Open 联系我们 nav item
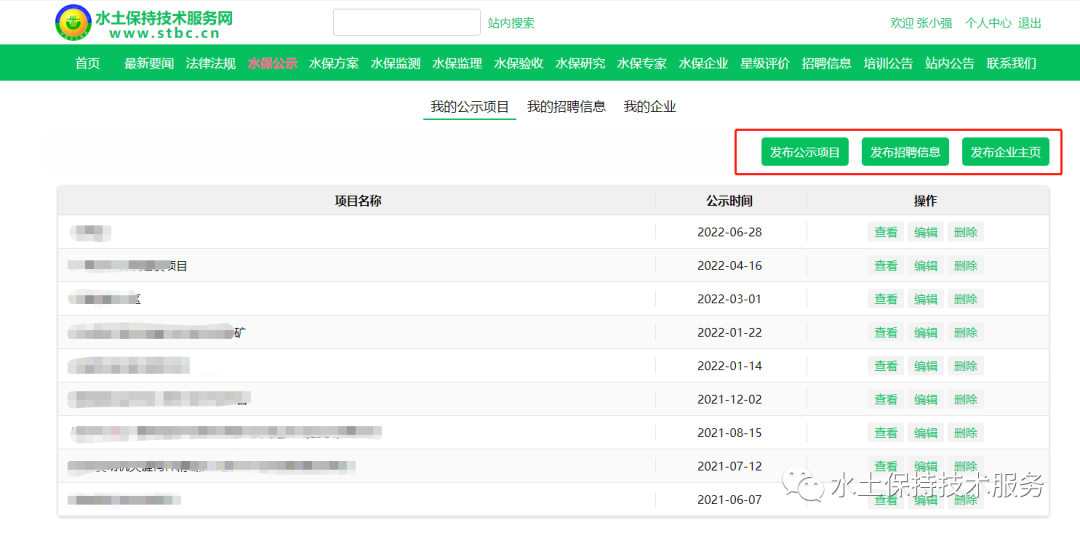 (1011, 63)
